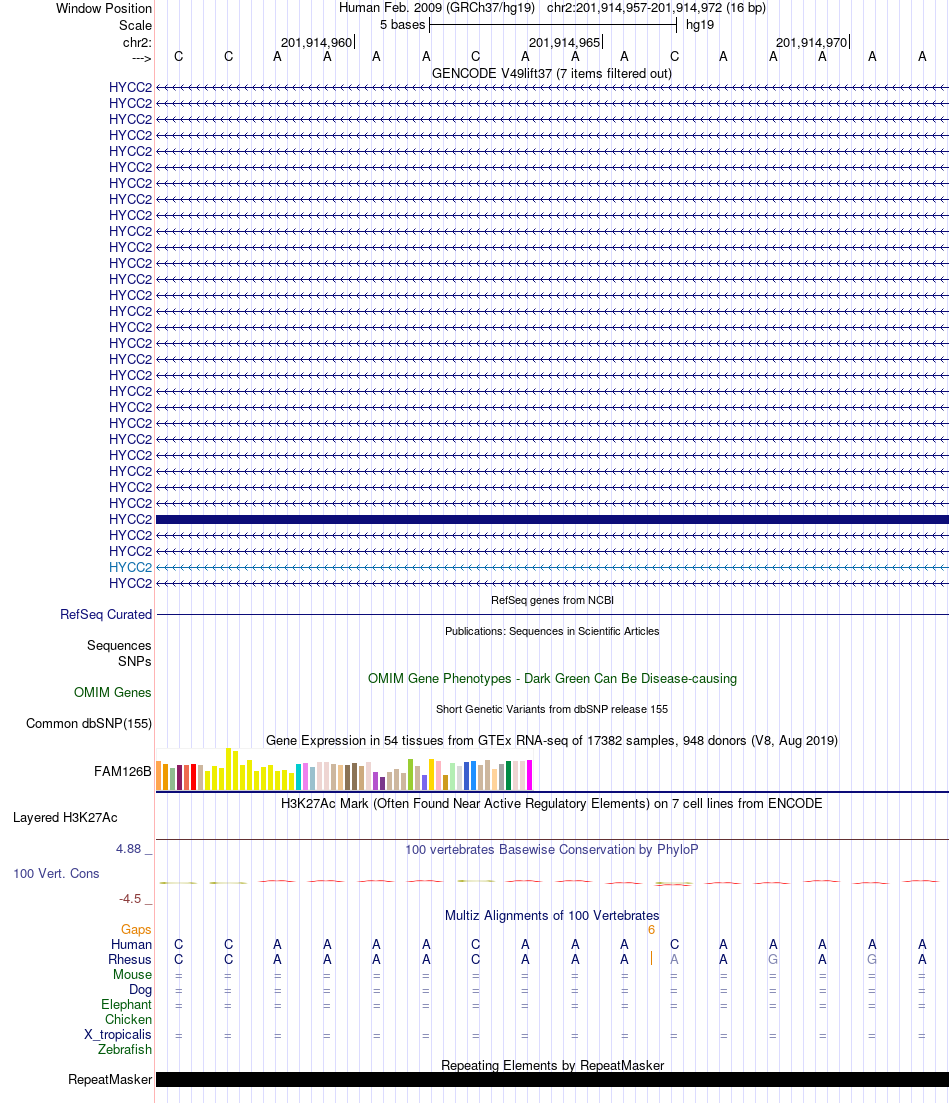Image resolution: width=950 pixels, height=1103 pixels.
Task: Click the magenta GTEx bar at chart end
Action: coord(529,774)
